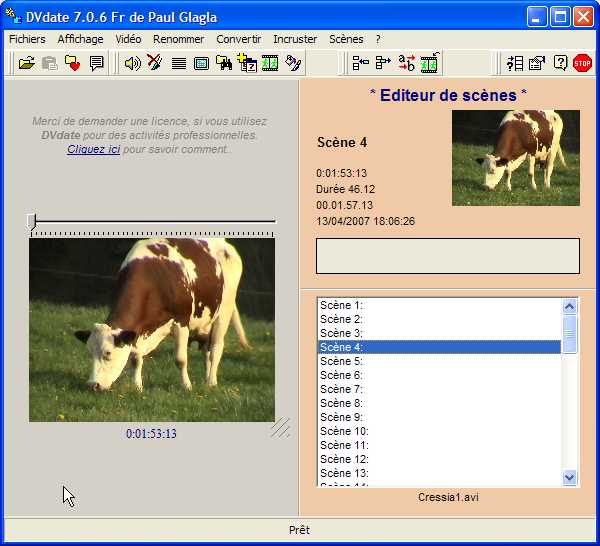600x546 pixels.
Task: Follow the 'Cliquez ici' licence link
Action: [x=93, y=149]
